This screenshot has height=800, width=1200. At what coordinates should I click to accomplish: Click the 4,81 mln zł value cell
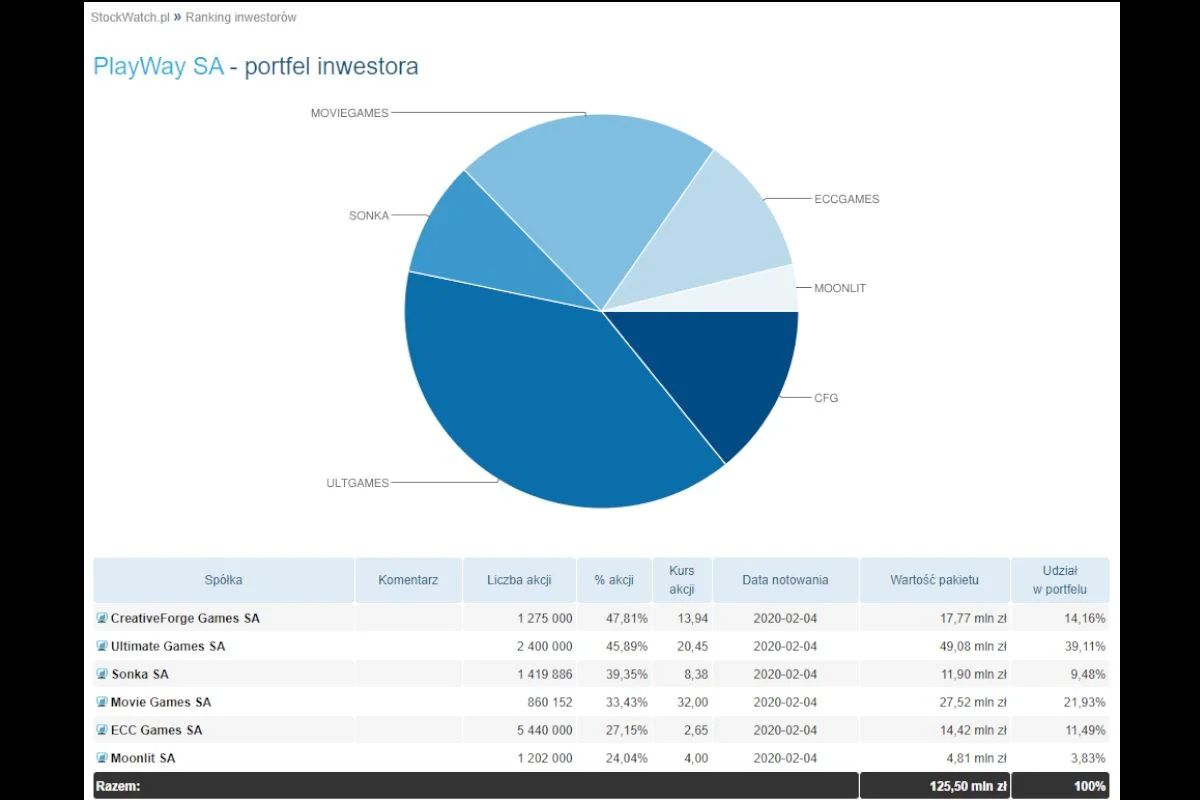pos(934,758)
